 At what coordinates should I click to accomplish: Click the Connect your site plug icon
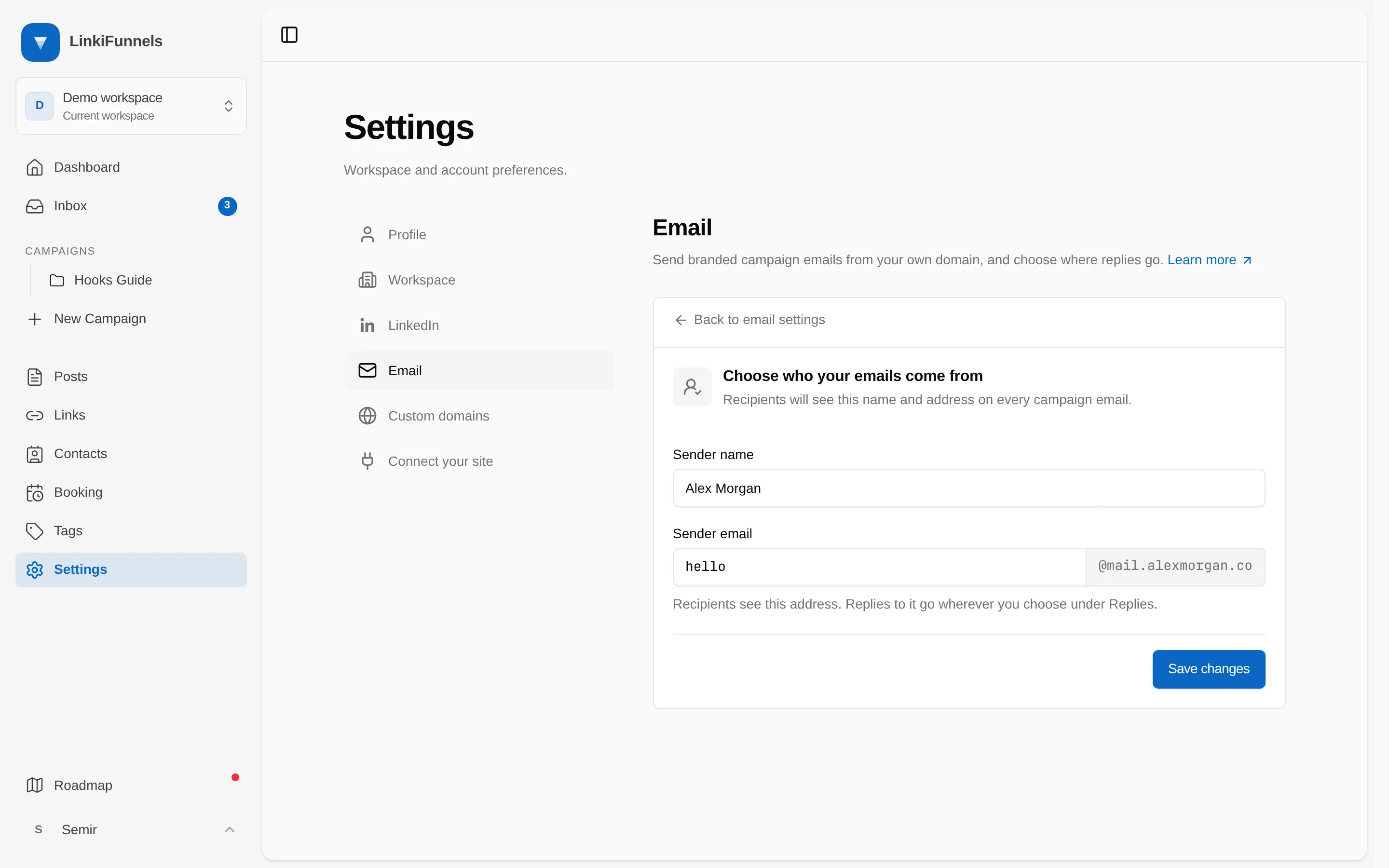[368, 461]
